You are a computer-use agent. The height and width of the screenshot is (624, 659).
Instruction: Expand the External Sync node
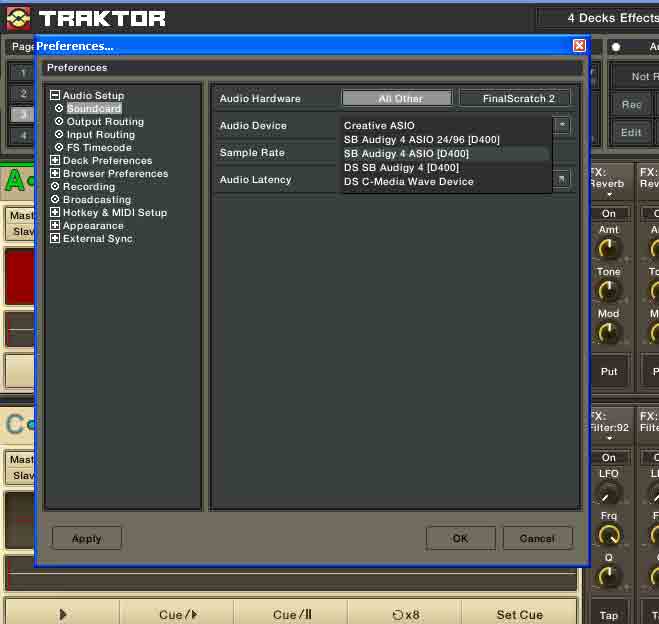[55, 238]
